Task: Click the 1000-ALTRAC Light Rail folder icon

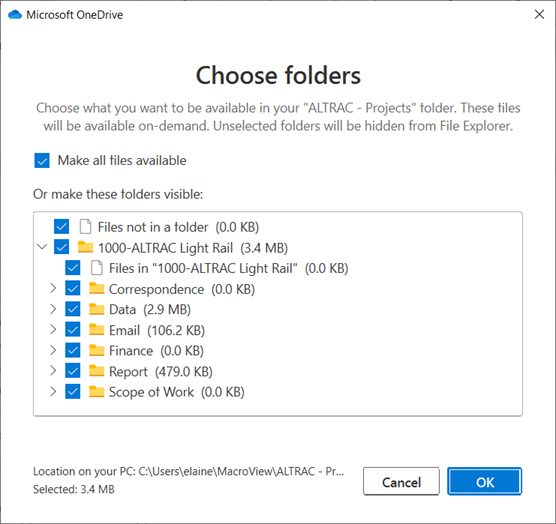Action: (x=85, y=247)
